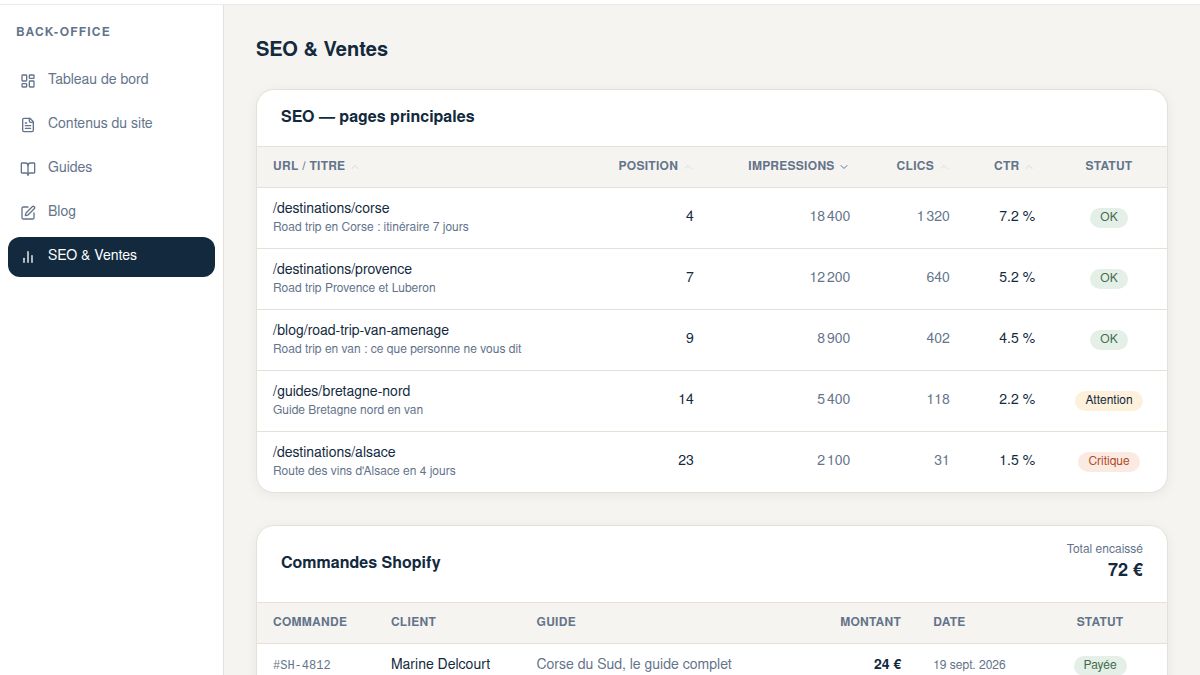The image size is (1200, 675).
Task: Click the CLIENT column header
Action: click(x=413, y=622)
